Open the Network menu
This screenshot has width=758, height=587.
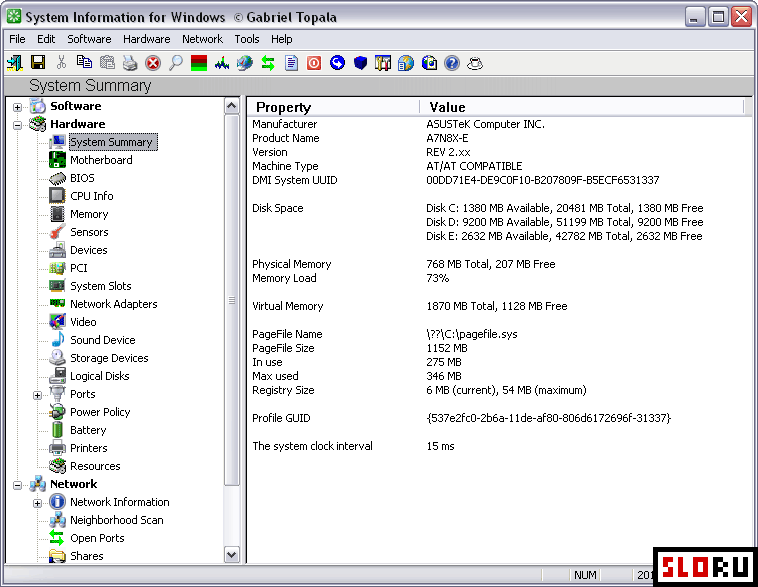pyautogui.click(x=202, y=39)
